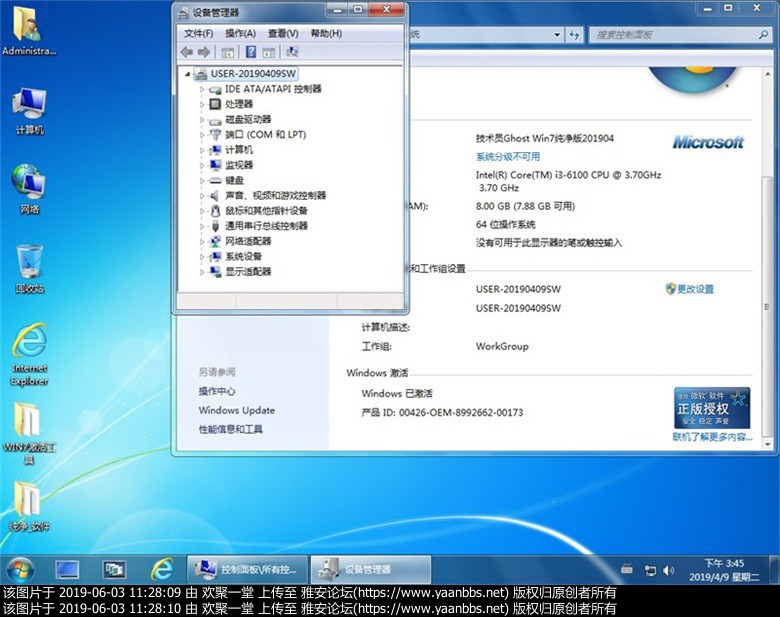780x617 pixels.
Task: Click the switch windows quick-launch icon
Action: 114,570
